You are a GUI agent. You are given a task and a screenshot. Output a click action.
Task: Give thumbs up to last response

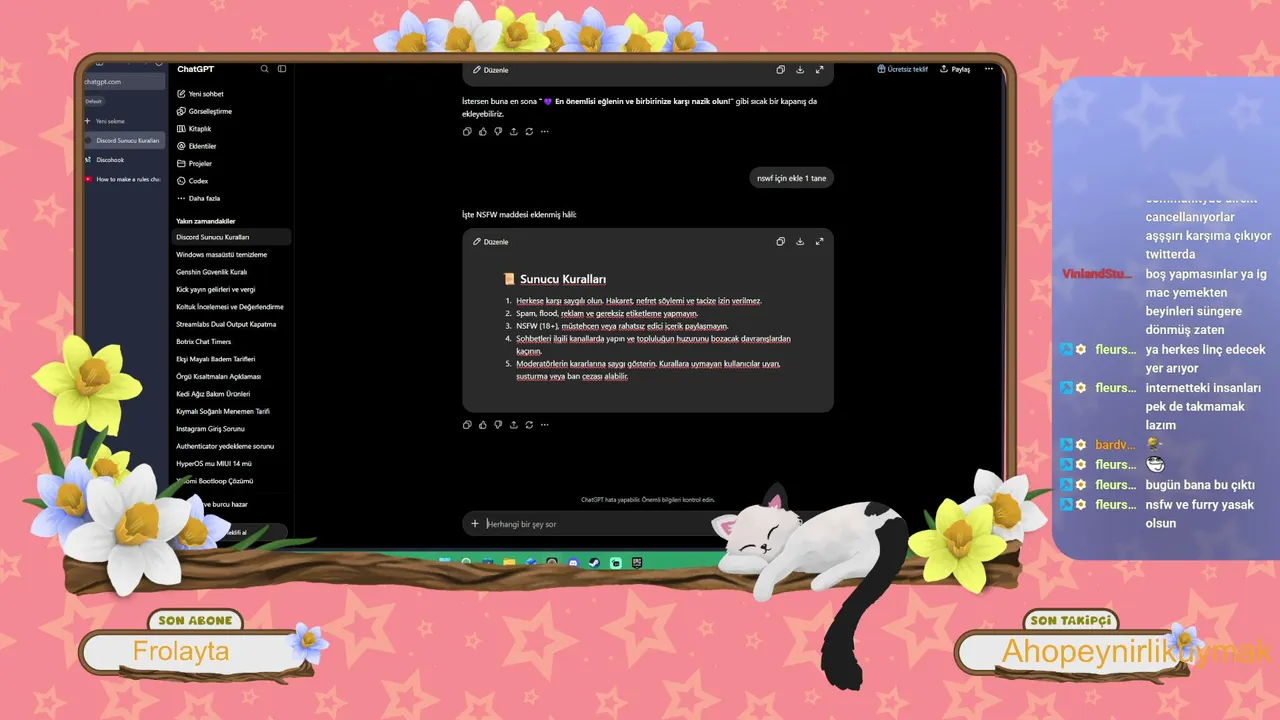coord(483,425)
